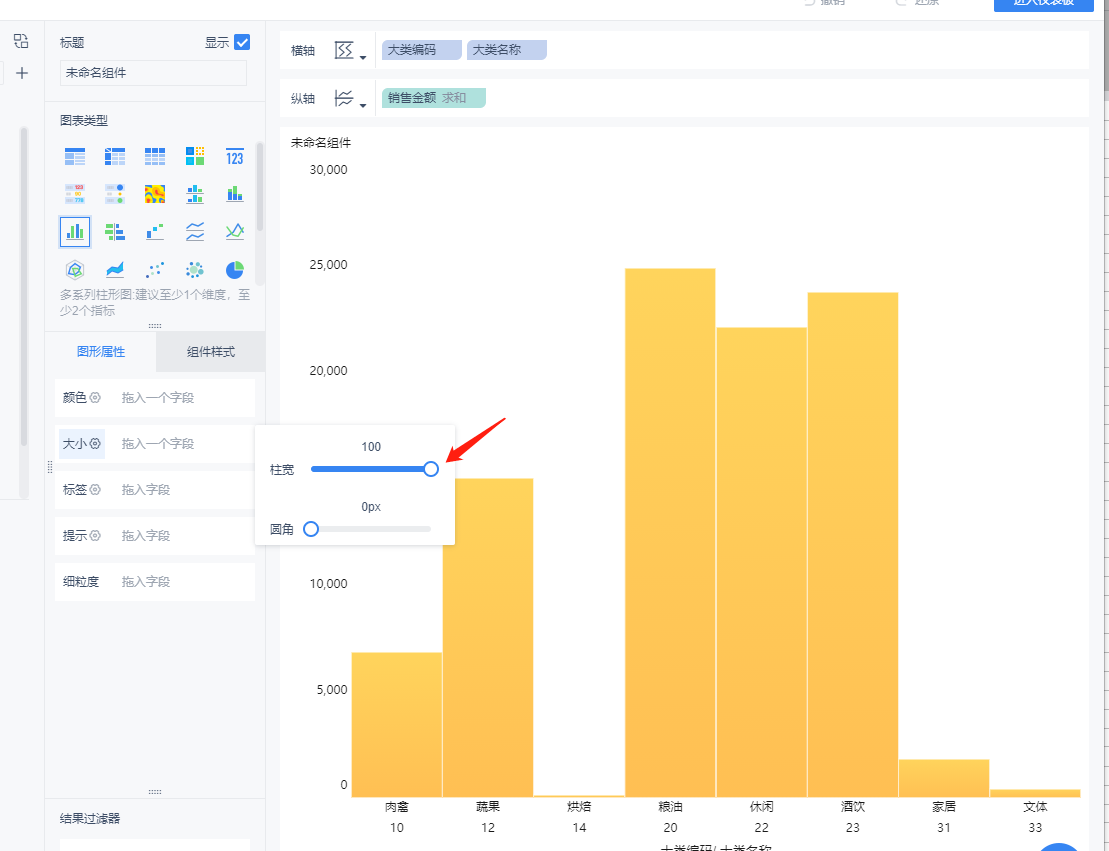Click the 大小 field drop area
This screenshot has height=851, width=1109.
coord(187,444)
